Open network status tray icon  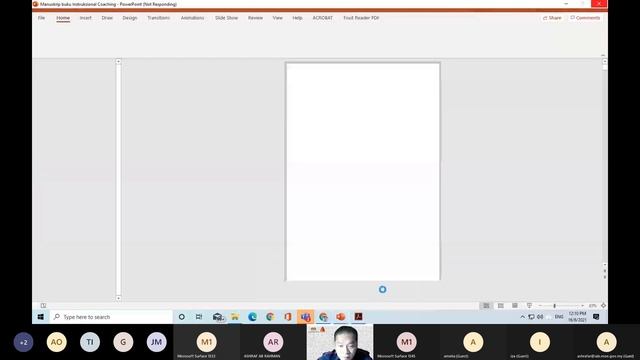(531, 317)
